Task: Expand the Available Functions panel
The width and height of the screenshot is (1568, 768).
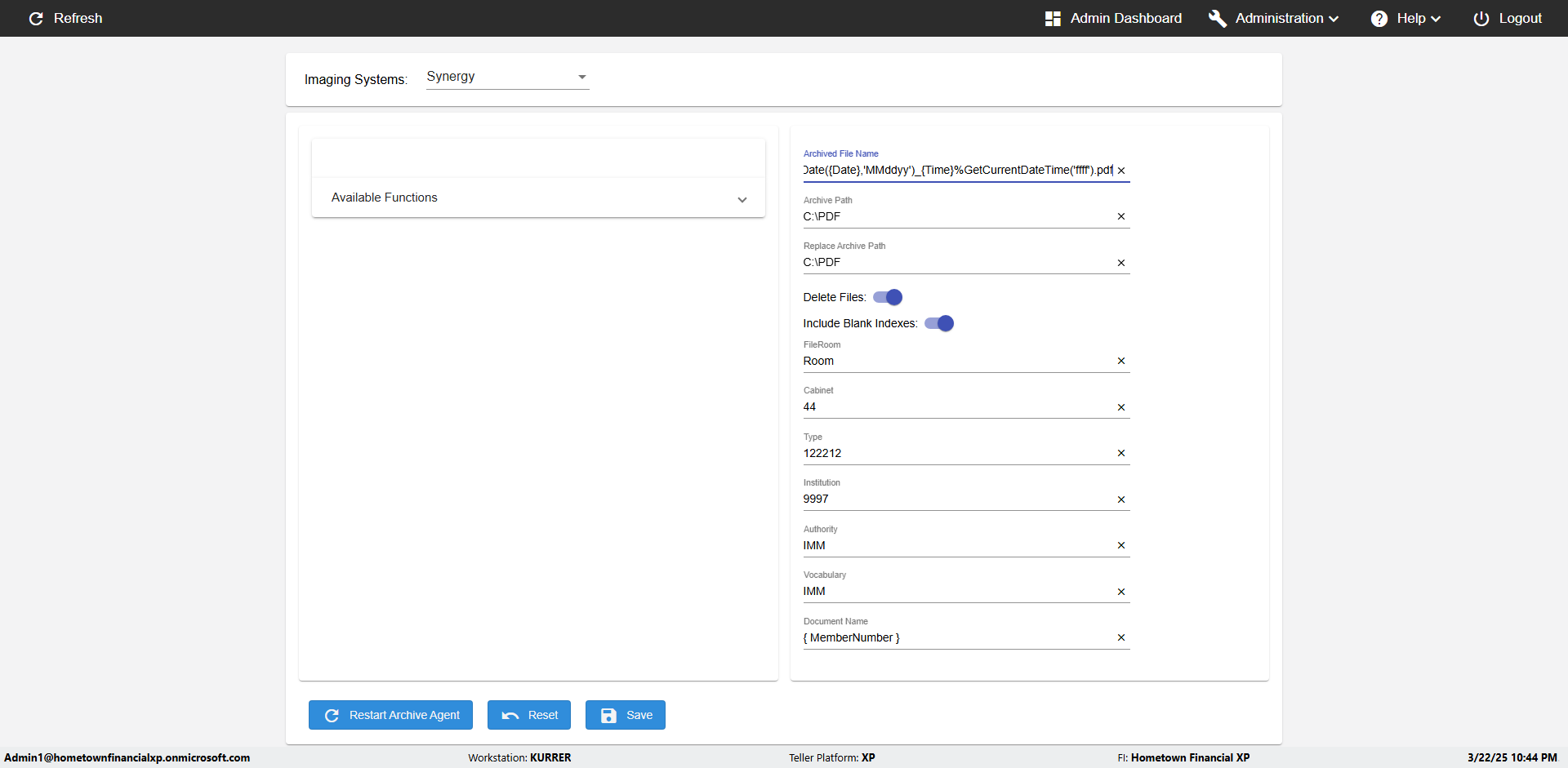Action: click(x=538, y=198)
